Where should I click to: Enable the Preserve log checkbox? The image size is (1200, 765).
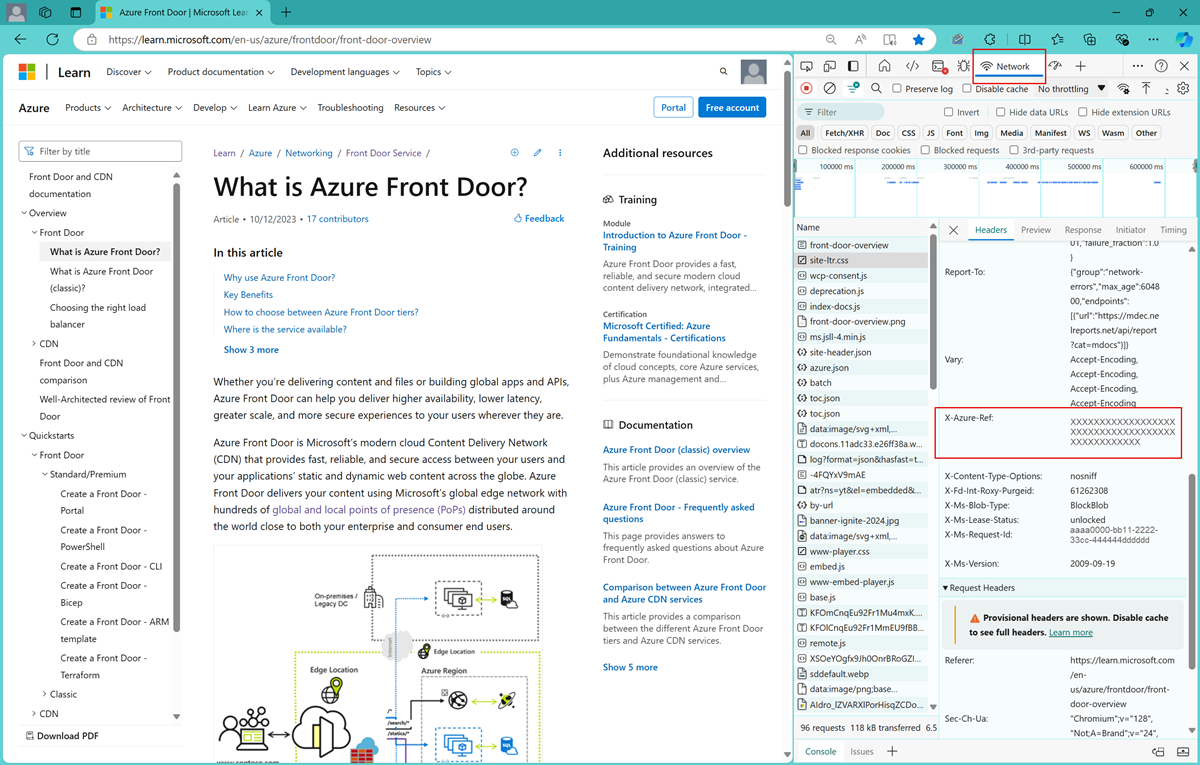pos(896,88)
